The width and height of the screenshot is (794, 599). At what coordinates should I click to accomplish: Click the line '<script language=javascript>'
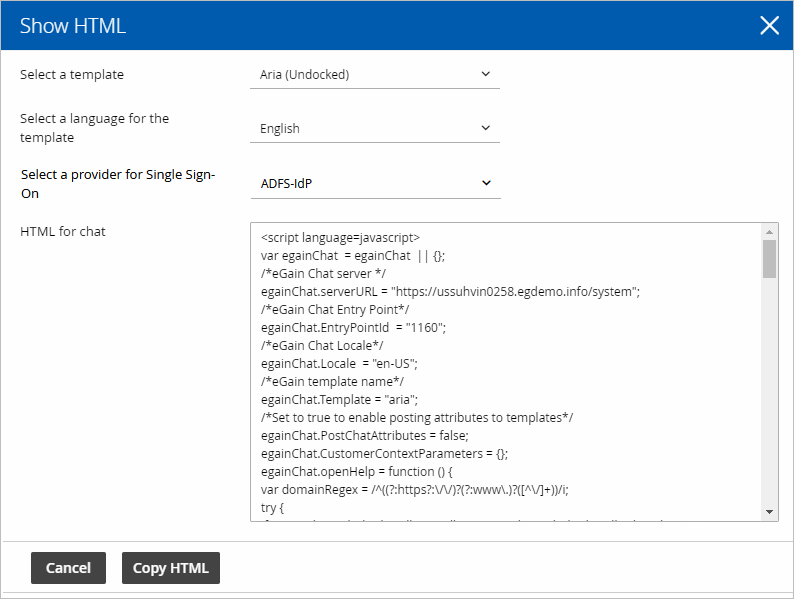pos(340,237)
